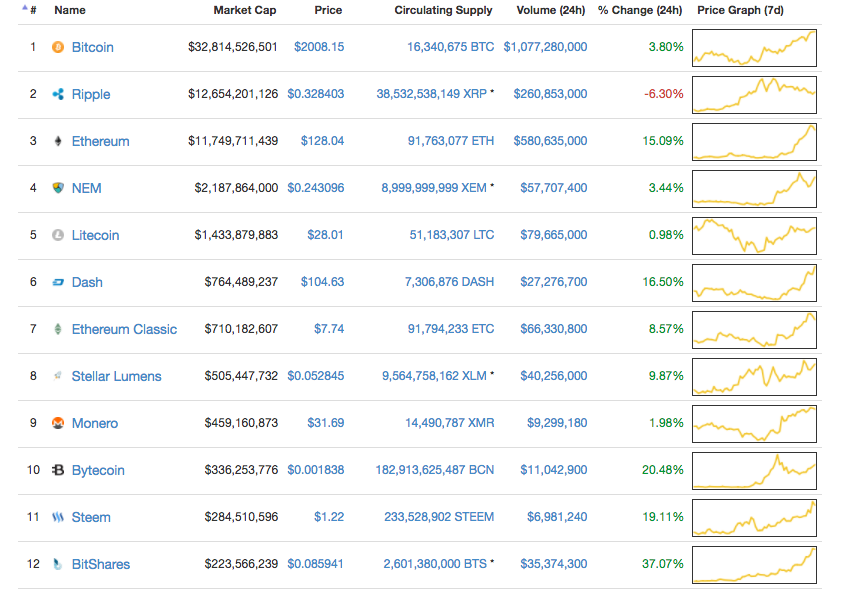Open the Bitcoin 7-day price graph
This screenshot has height=592, width=852.
point(754,48)
